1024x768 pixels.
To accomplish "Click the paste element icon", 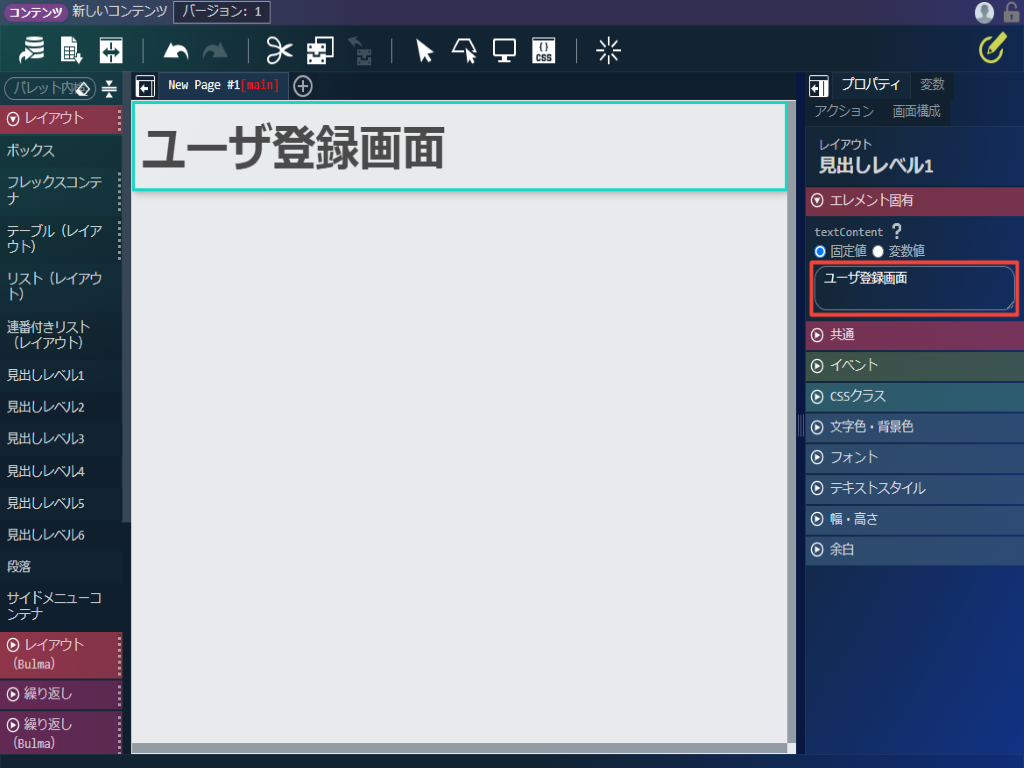I will pos(360,50).
